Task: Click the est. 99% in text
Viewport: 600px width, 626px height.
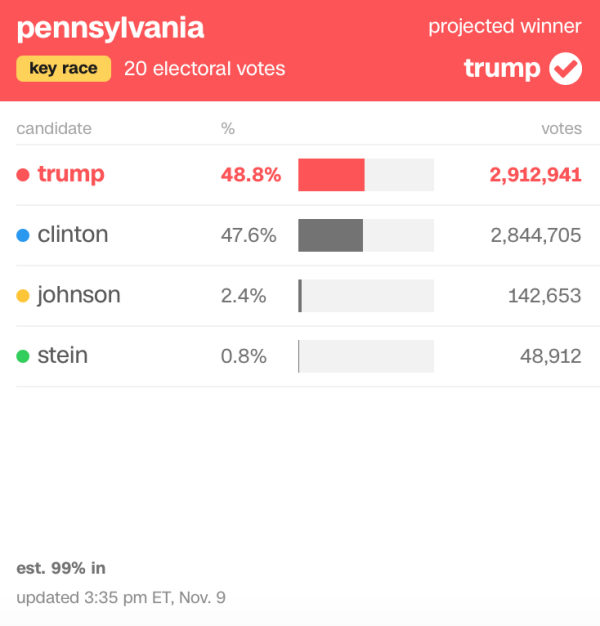Action: point(61,568)
